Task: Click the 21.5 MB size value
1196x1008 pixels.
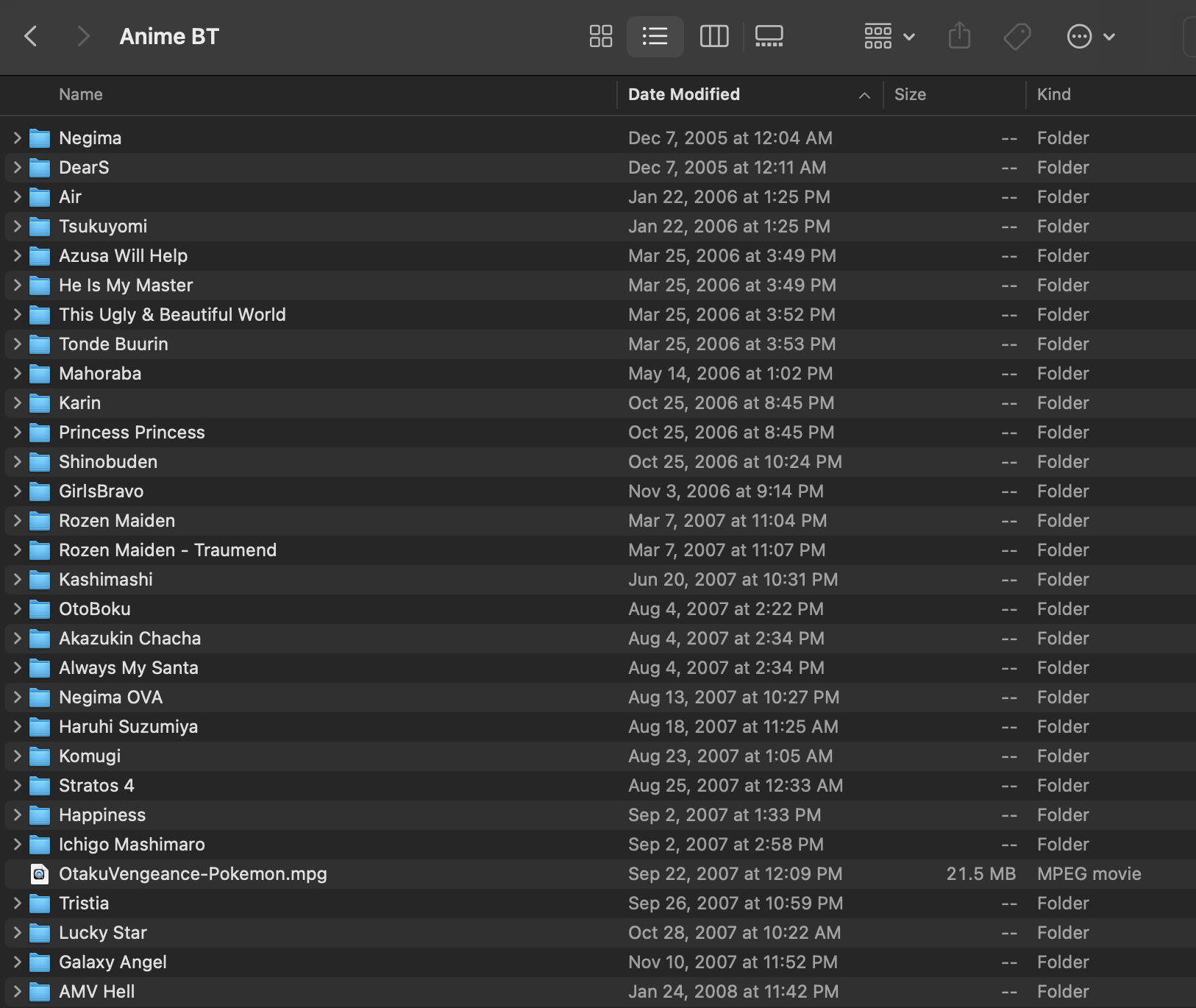Action: (981, 873)
